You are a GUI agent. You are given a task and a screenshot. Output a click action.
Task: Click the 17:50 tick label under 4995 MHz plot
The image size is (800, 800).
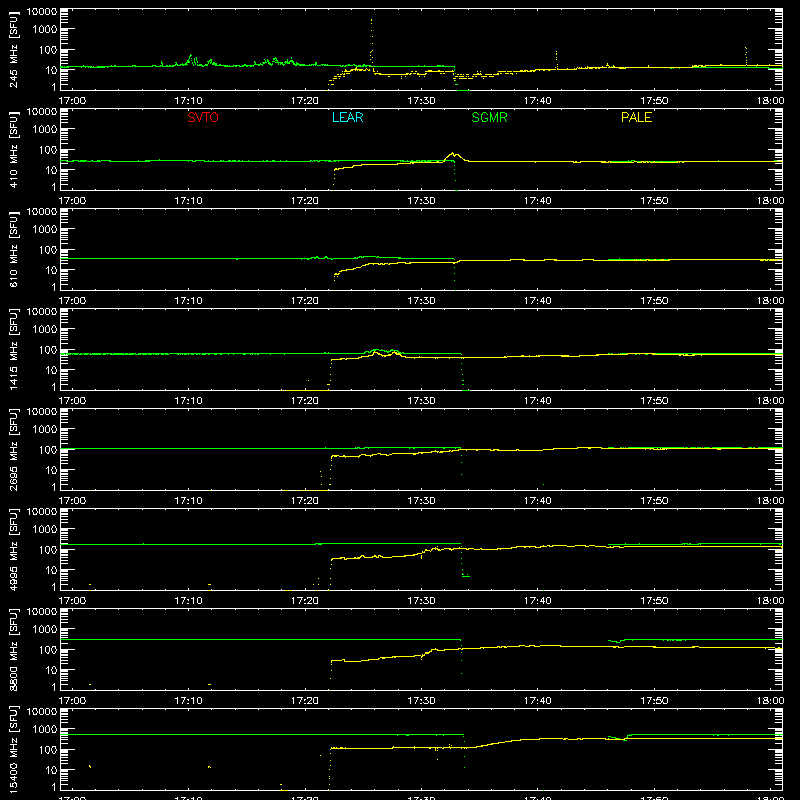[x=654, y=601]
